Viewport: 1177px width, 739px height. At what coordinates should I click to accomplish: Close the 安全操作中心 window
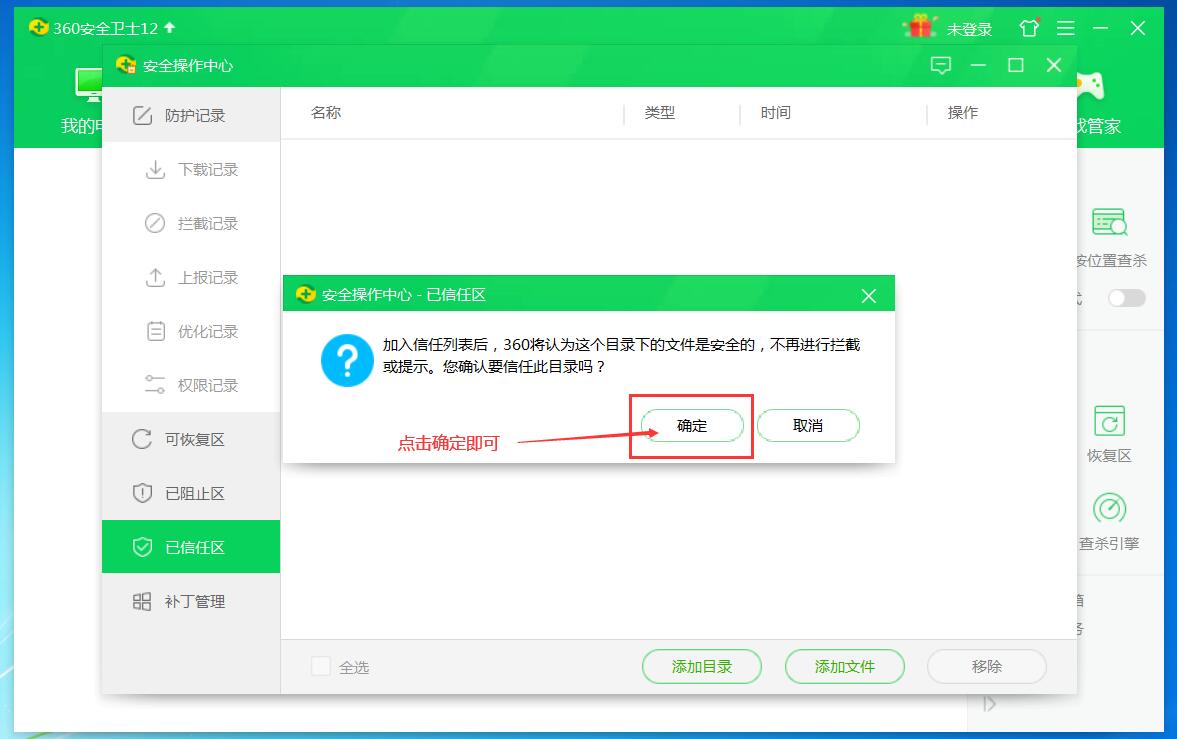tap(1054, 65)
